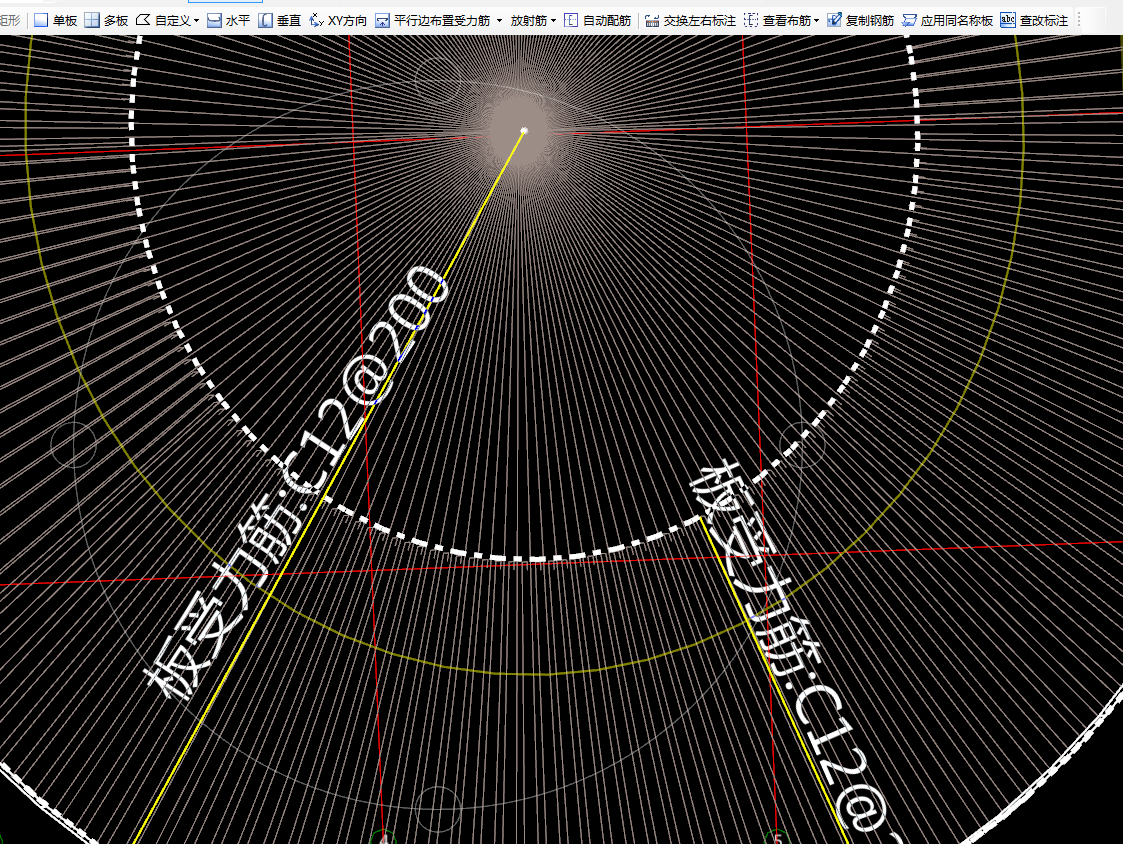Screen dimensions: 1123x844
Task: Run the 自动配筋 auto reinforcement tool
Action: [598, 21]
